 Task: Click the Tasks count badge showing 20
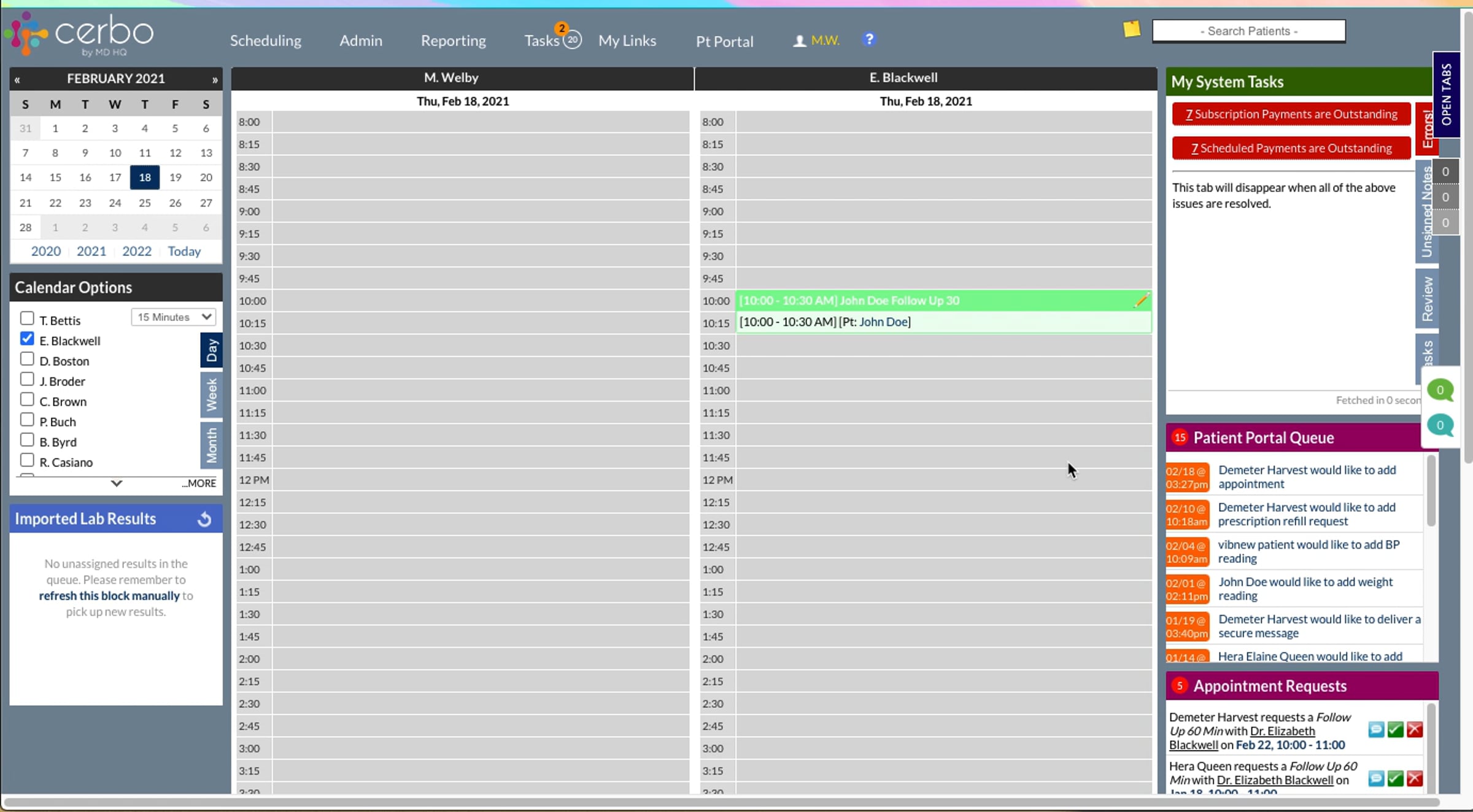click(572, 40)
